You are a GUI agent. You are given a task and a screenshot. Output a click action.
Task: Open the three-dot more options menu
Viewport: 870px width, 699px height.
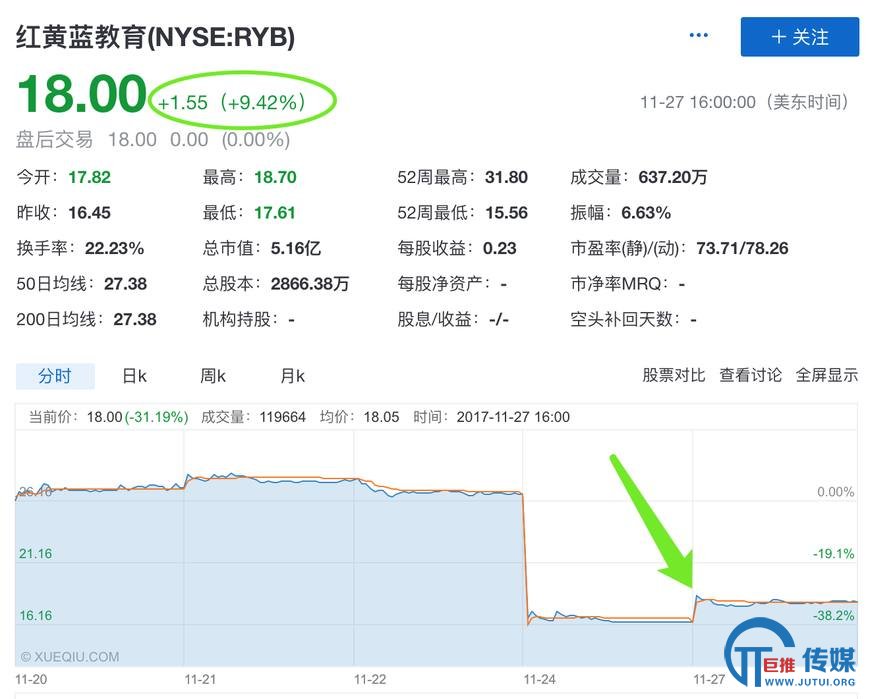(x=698, y=36)
